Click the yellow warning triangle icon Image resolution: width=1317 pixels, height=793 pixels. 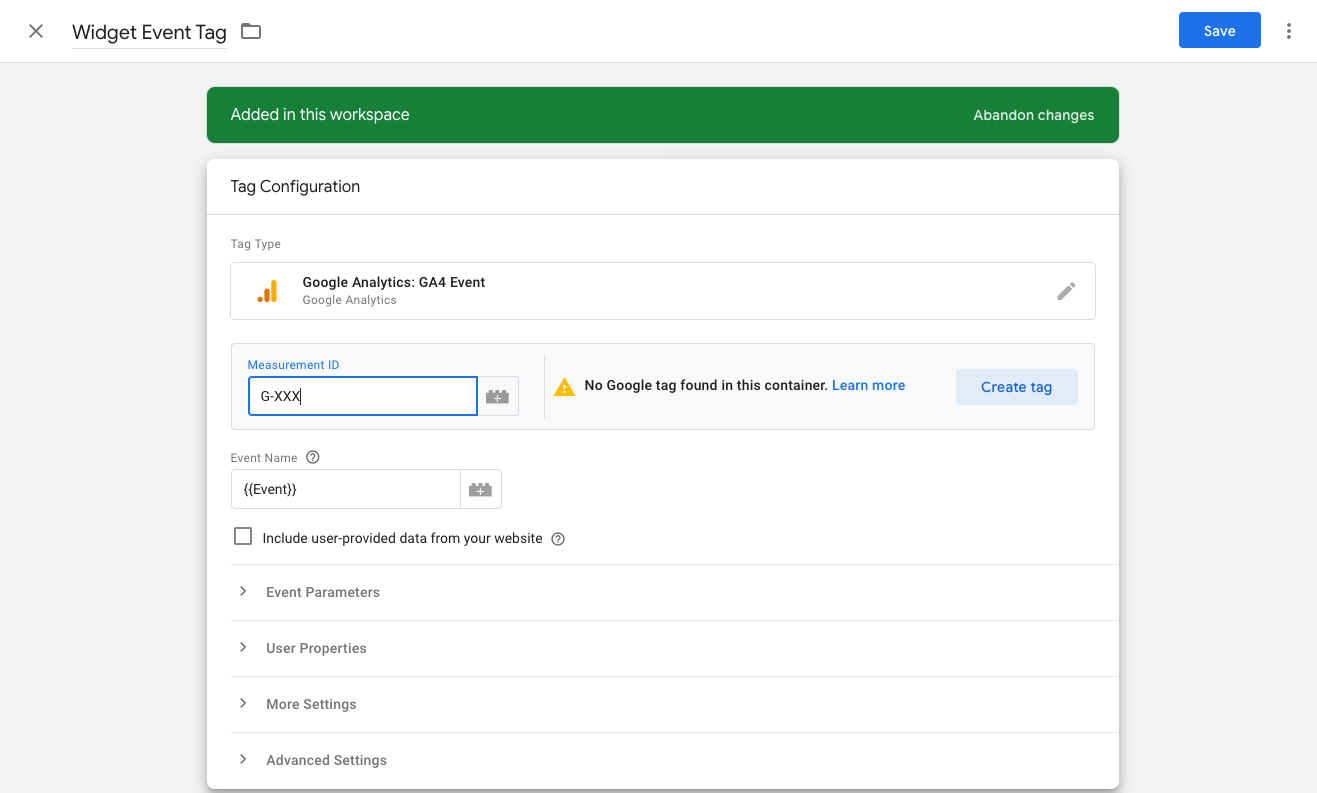pyautogui.click(x=565, y=385)
